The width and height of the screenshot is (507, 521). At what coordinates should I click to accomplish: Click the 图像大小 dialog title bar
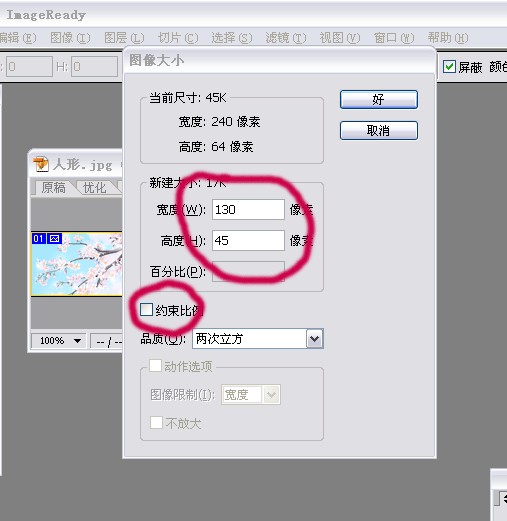(x=279, y=60)
